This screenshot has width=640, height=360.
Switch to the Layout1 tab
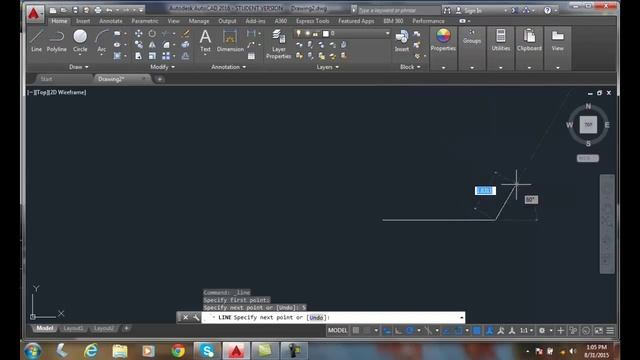[73, 329]
